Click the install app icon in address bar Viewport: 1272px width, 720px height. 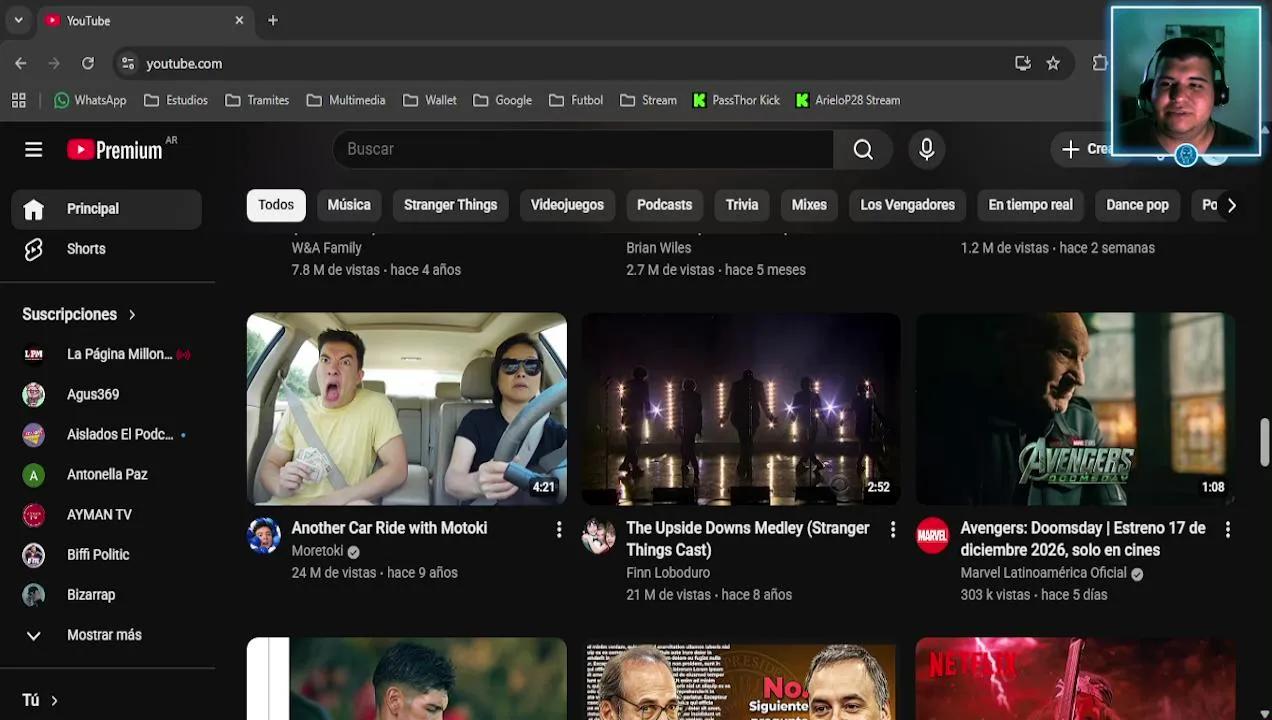[1022, 63]
